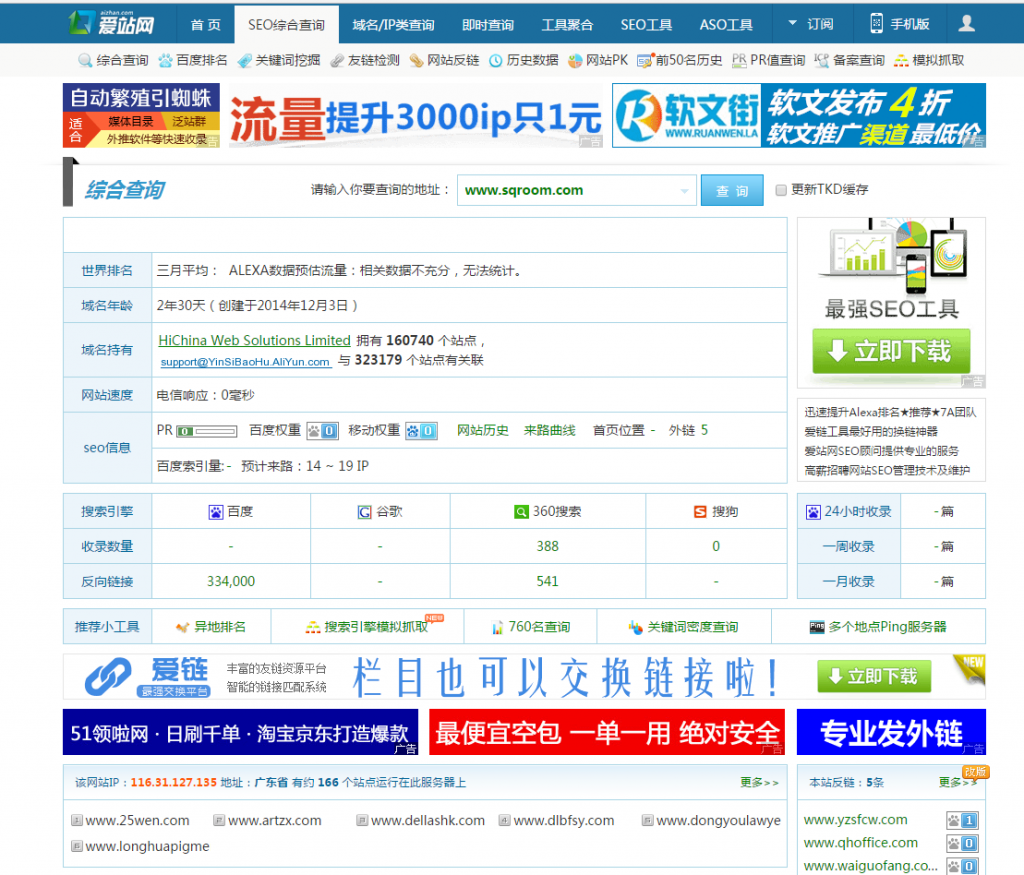Click the green 立即下载 SEO tool button
The width and height of the screenshot is (1024, 875).
click(x=890, y=351)
